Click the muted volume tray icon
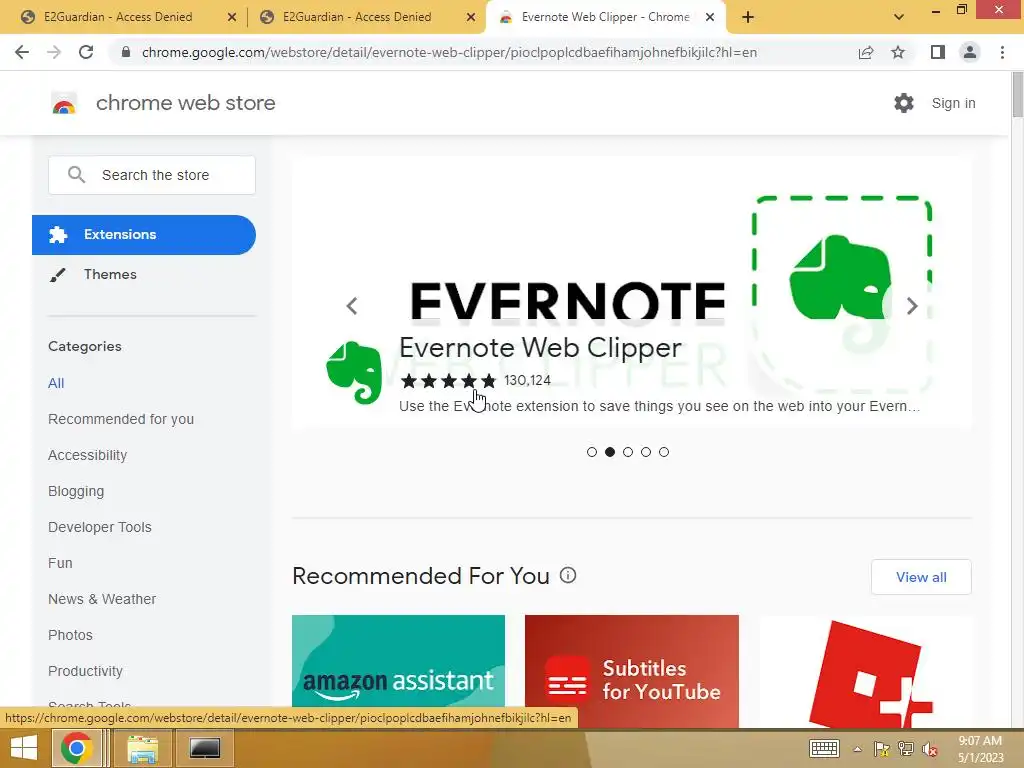Viewport: 1024px width, 768px height. 930,749
